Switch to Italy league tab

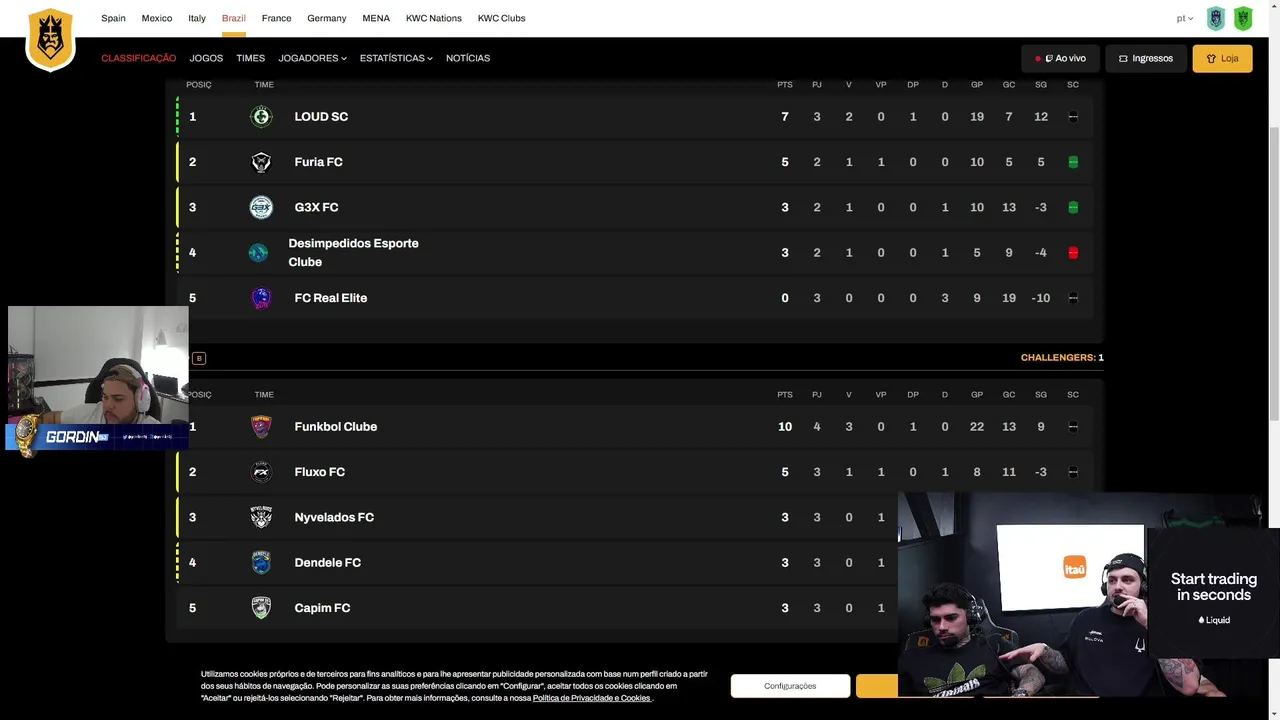tap(197, 18)
